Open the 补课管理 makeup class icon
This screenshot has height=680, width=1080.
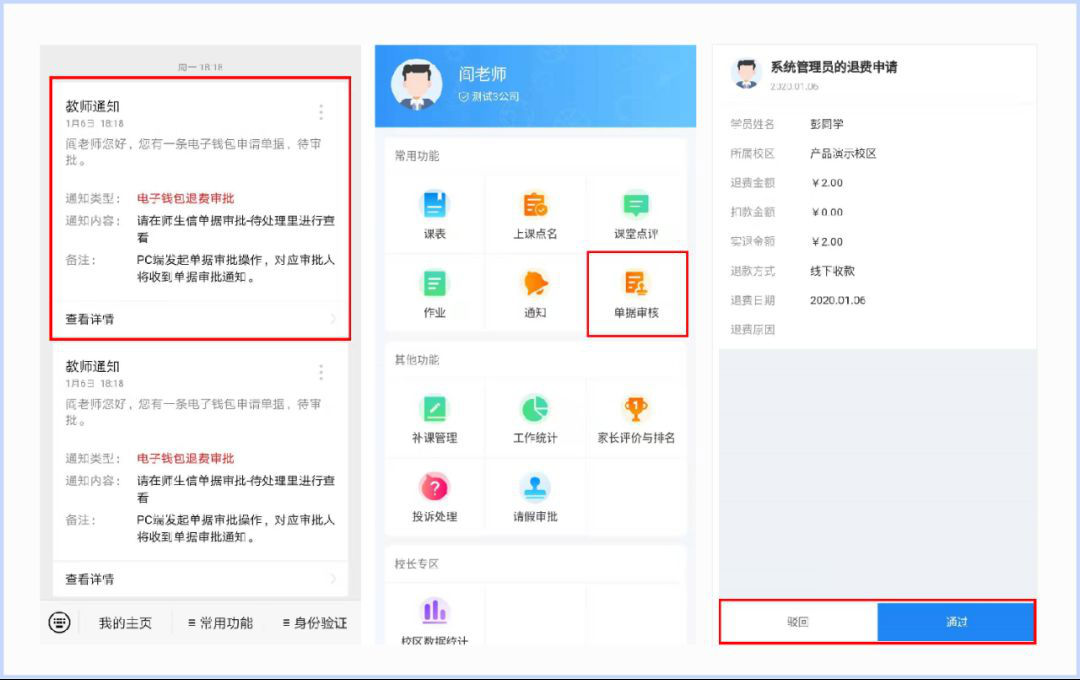click(x=435, y=409)
